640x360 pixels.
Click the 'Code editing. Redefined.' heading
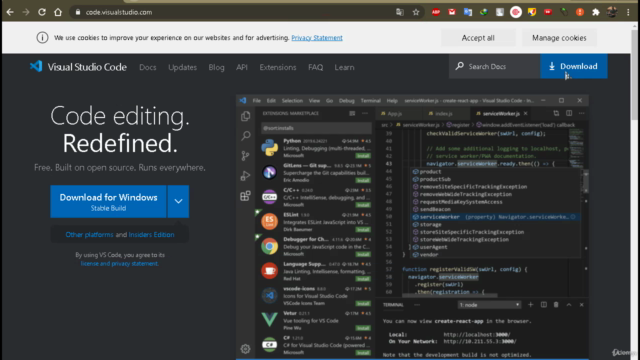120,129
